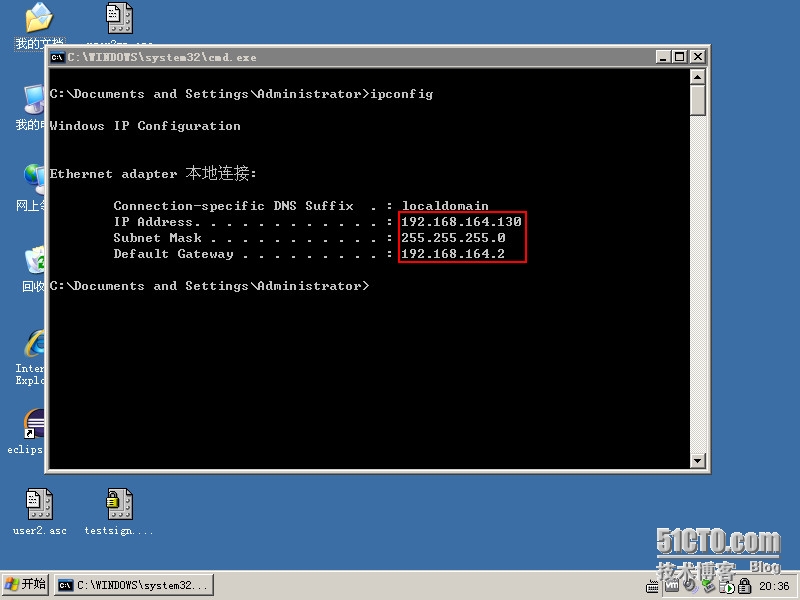
Task: Click the cmd vertical scrollbar thumb
Action: (x=697, y=101)
